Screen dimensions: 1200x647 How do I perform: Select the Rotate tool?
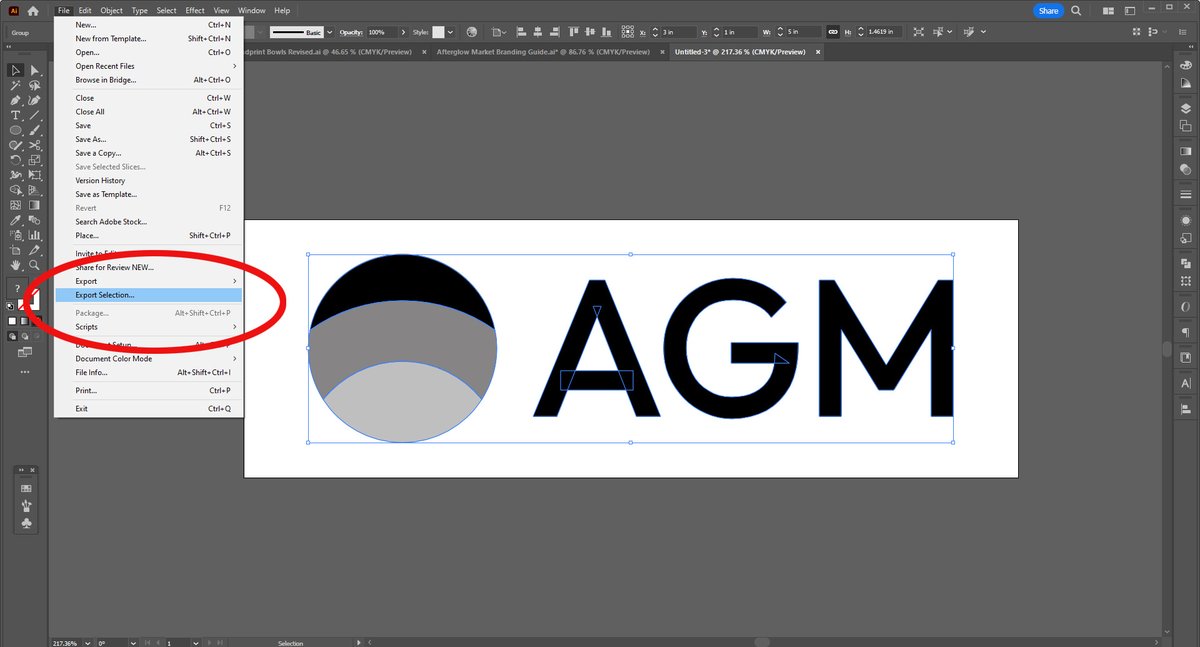16,160
